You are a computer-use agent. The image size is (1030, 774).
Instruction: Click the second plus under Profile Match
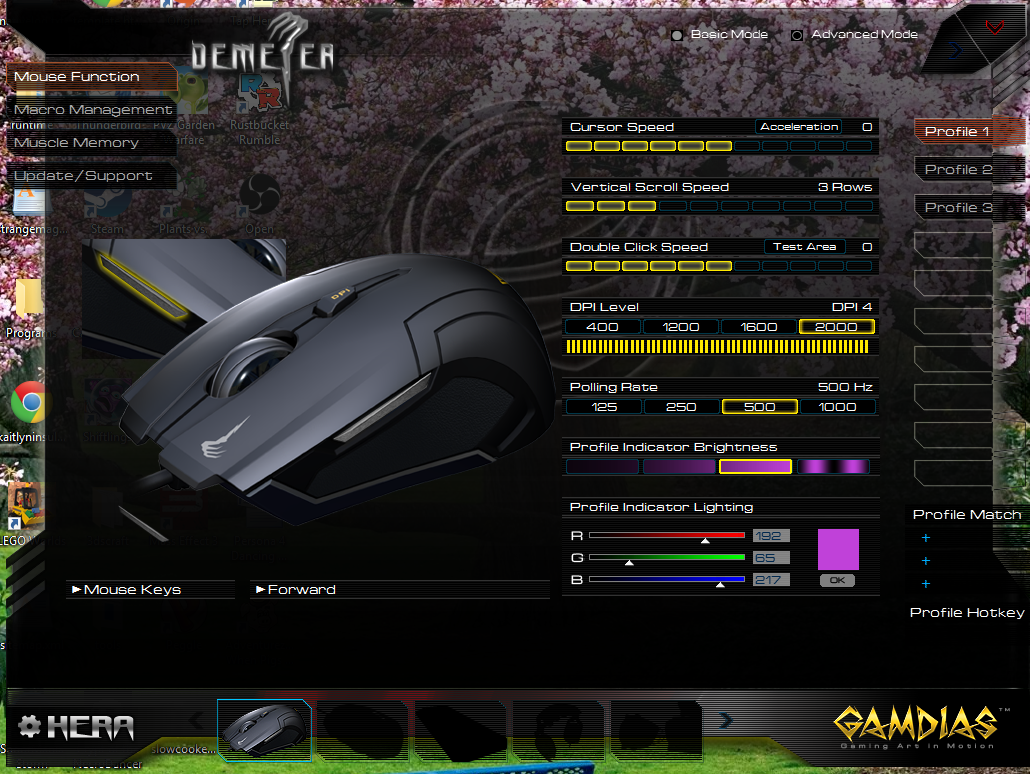[926, 561]
